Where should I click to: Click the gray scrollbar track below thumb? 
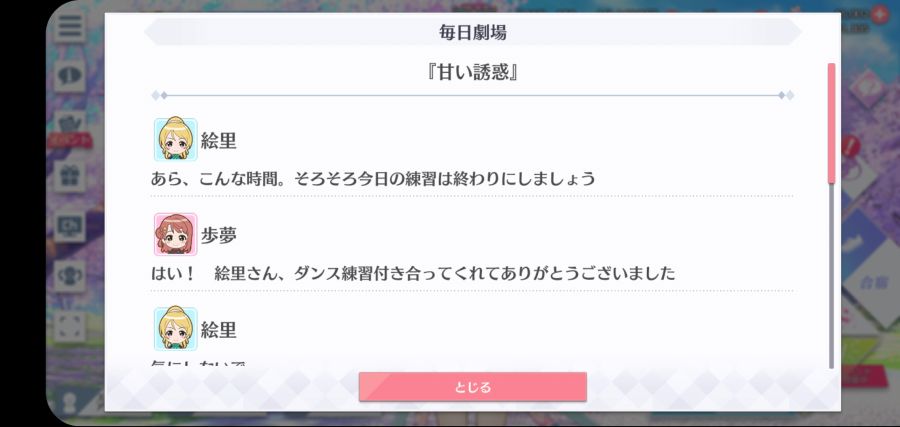point(831,275)
